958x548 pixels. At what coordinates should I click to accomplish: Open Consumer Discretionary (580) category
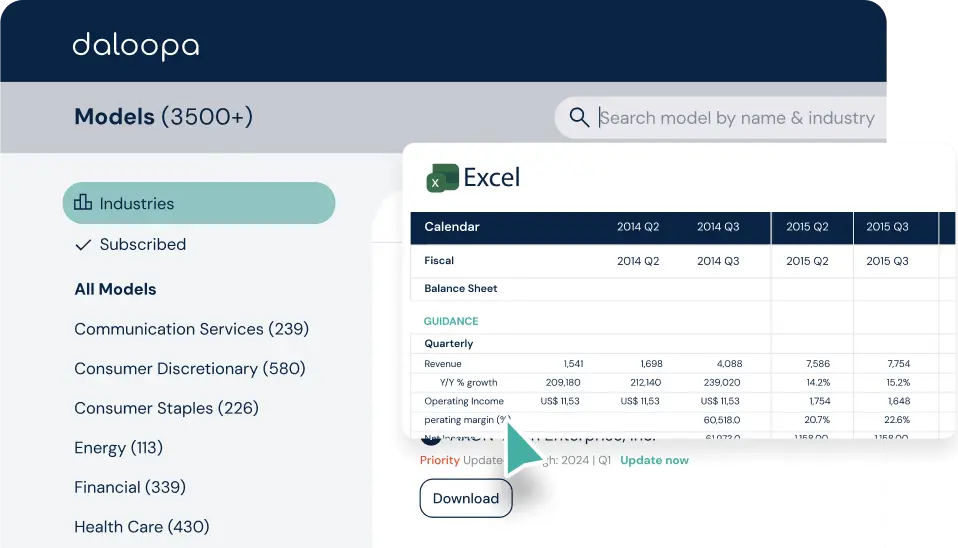coord(189,368)
